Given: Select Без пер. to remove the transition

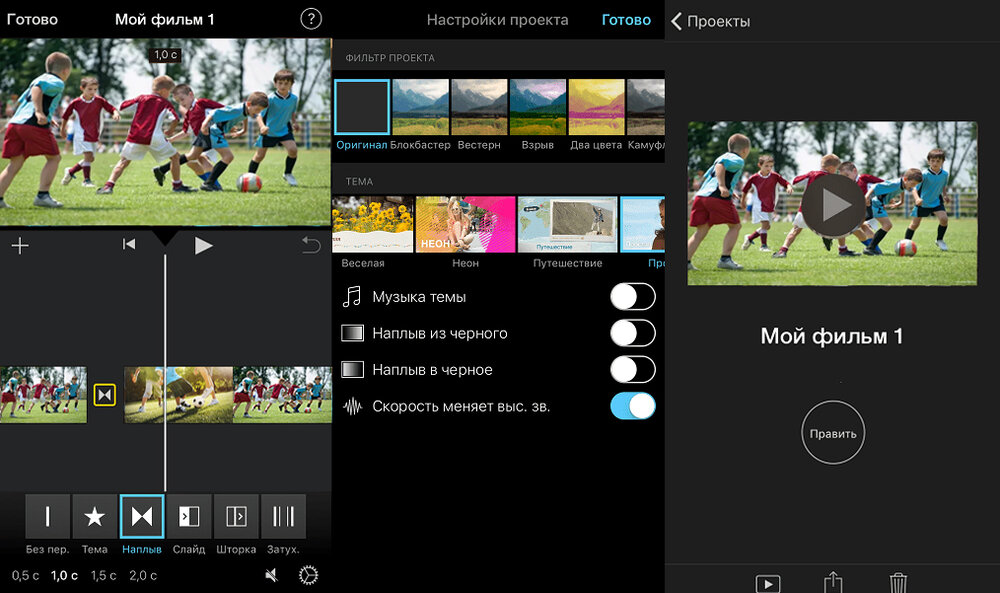Looking at the screenshot, I should [x=47, y=515].
